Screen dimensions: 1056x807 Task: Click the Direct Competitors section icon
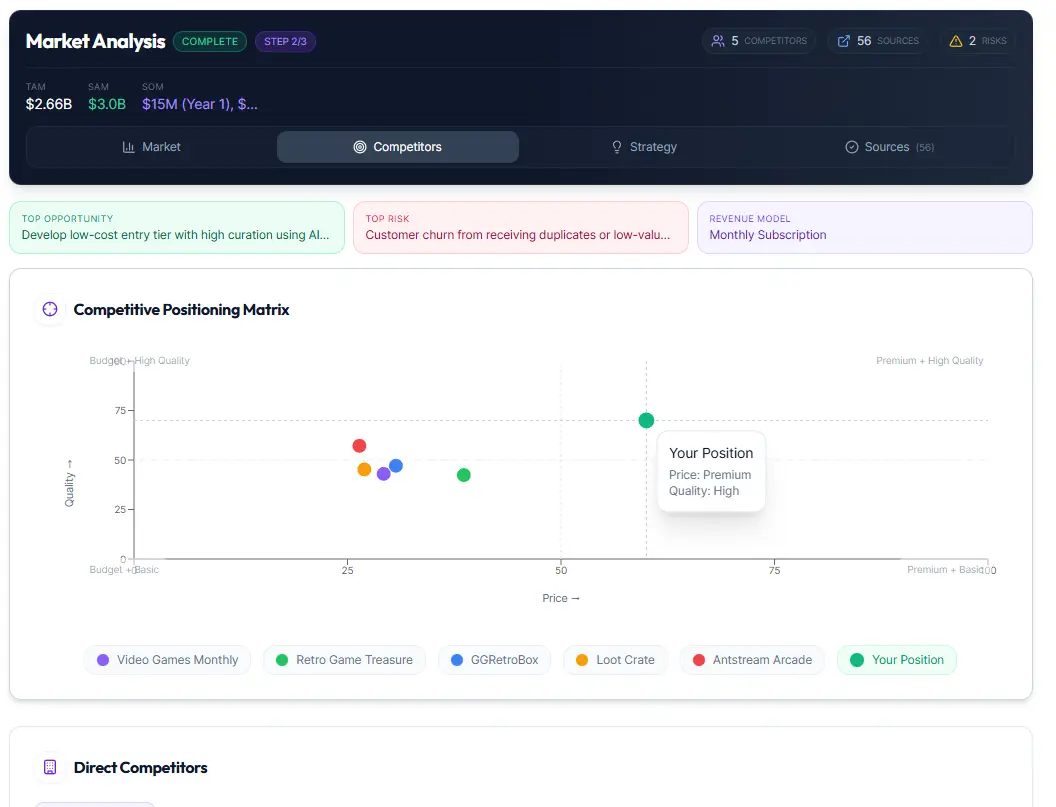(x=48, y=766)
